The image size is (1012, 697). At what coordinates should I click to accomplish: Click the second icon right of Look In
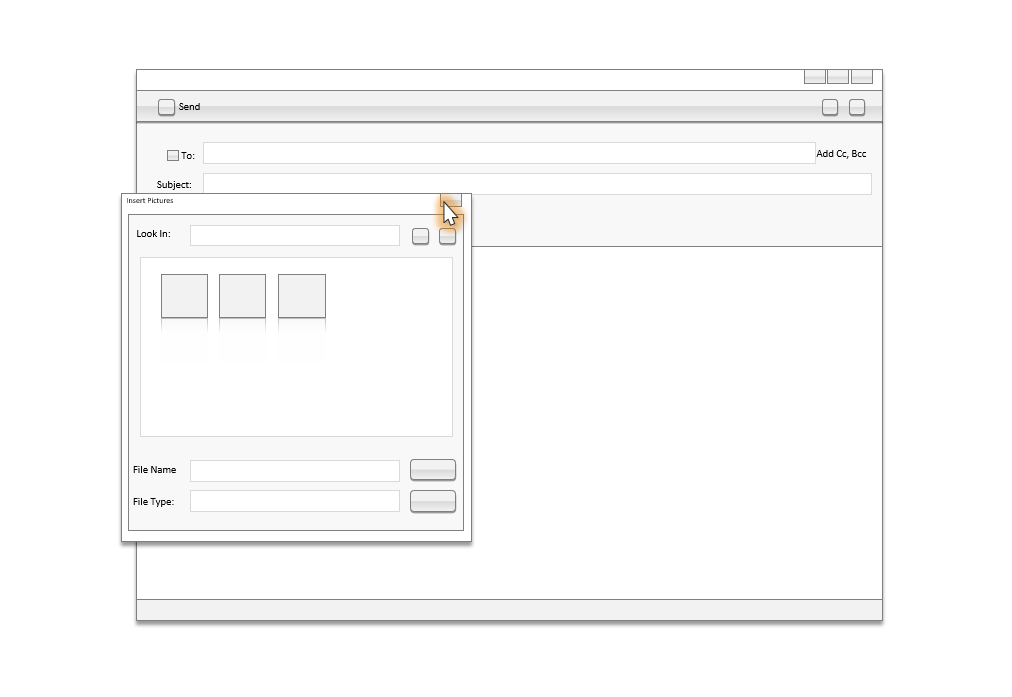(448, 236)
